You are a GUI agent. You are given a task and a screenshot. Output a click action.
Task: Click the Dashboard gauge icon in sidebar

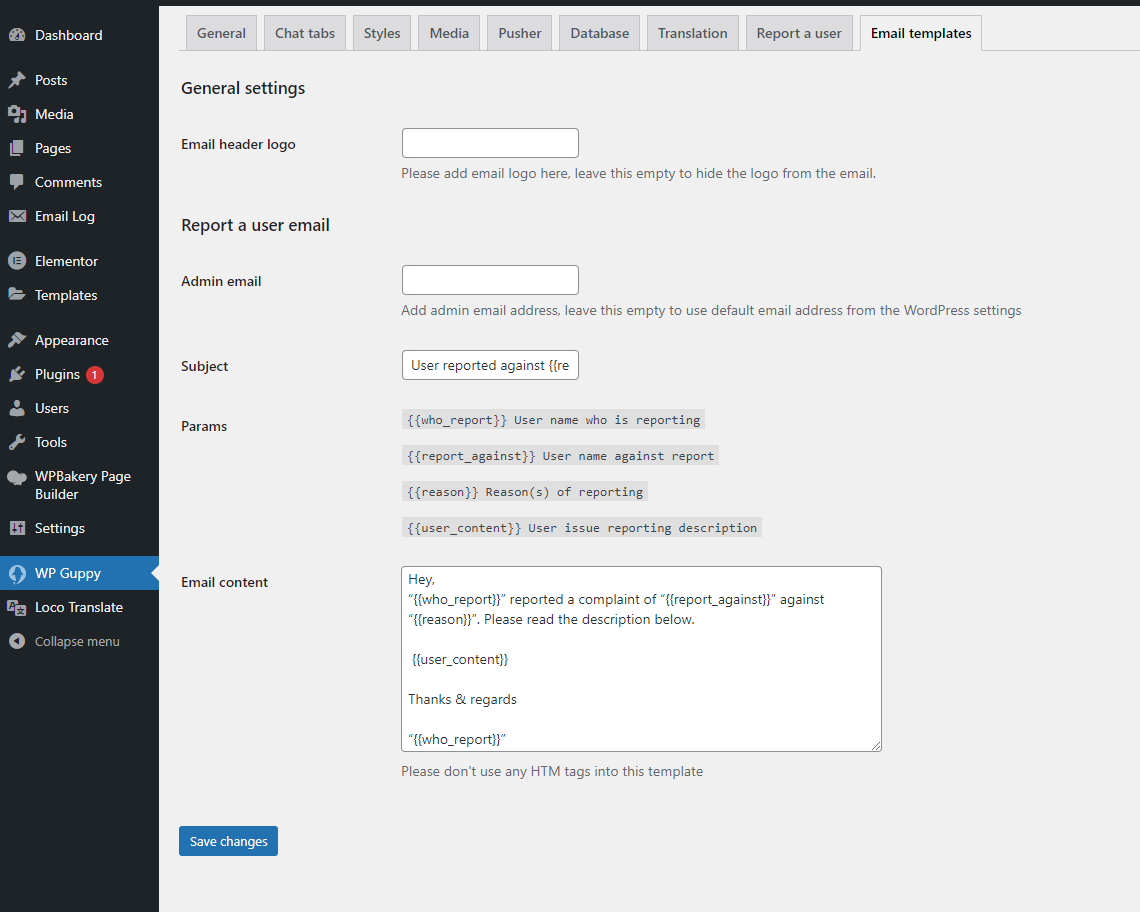pyautogui.click(x=17, y=35)
